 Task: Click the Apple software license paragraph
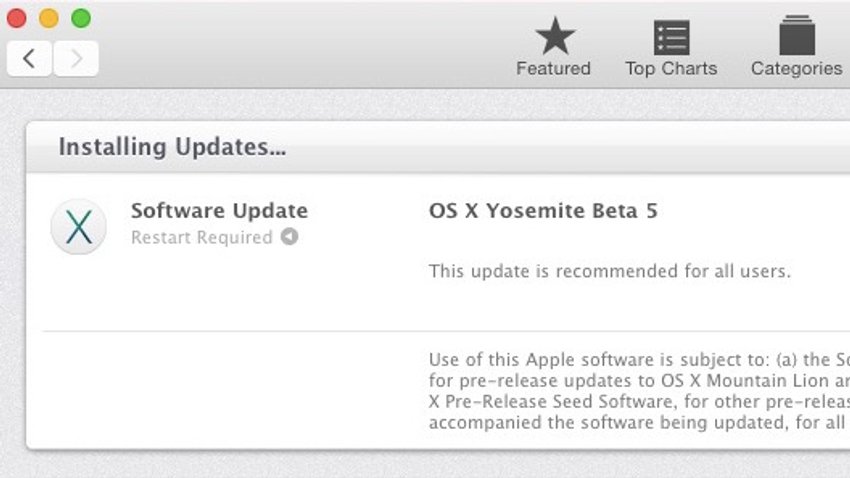pyautogui.click(x=639, y=391)
